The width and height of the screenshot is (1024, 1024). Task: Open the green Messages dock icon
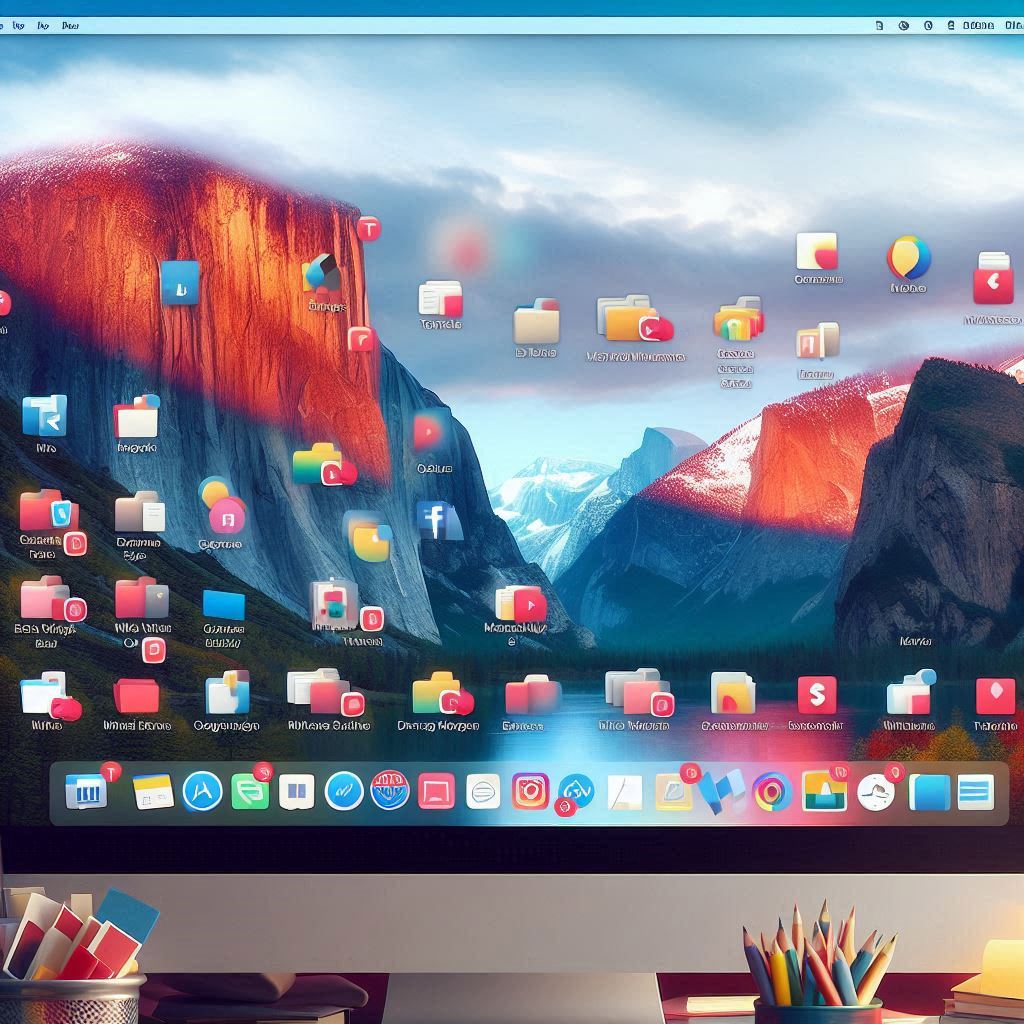click(x=250, y=791)
